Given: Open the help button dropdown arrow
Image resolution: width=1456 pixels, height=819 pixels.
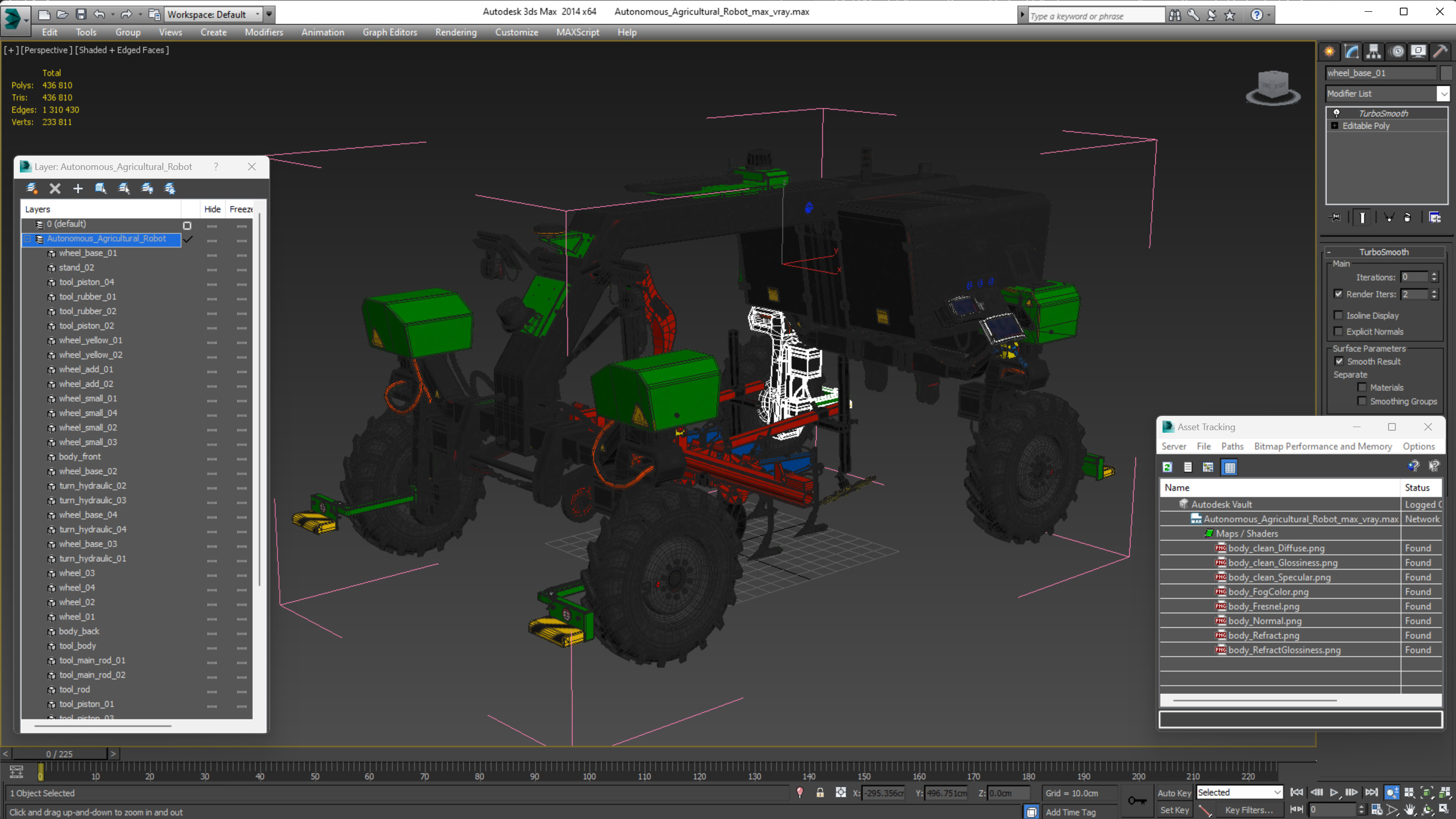Looking at the screenshot, I should 1269,15.
